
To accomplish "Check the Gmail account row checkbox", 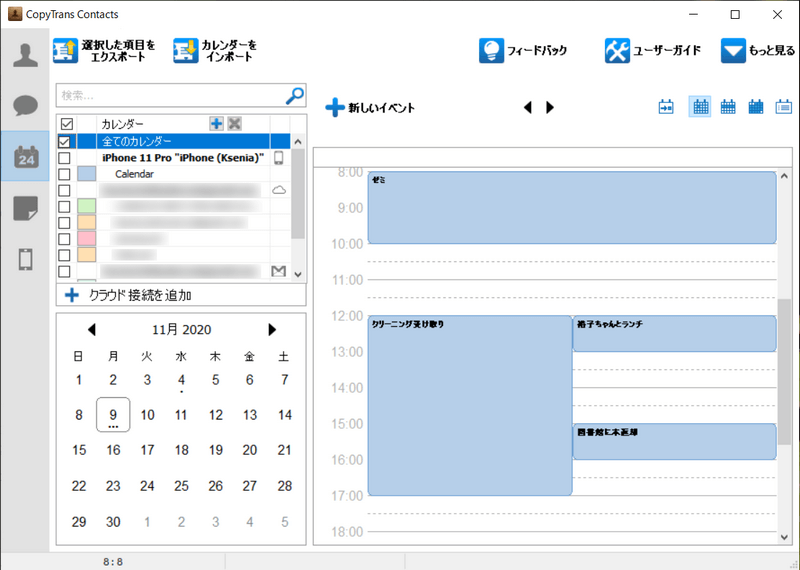I will [64, 271].
